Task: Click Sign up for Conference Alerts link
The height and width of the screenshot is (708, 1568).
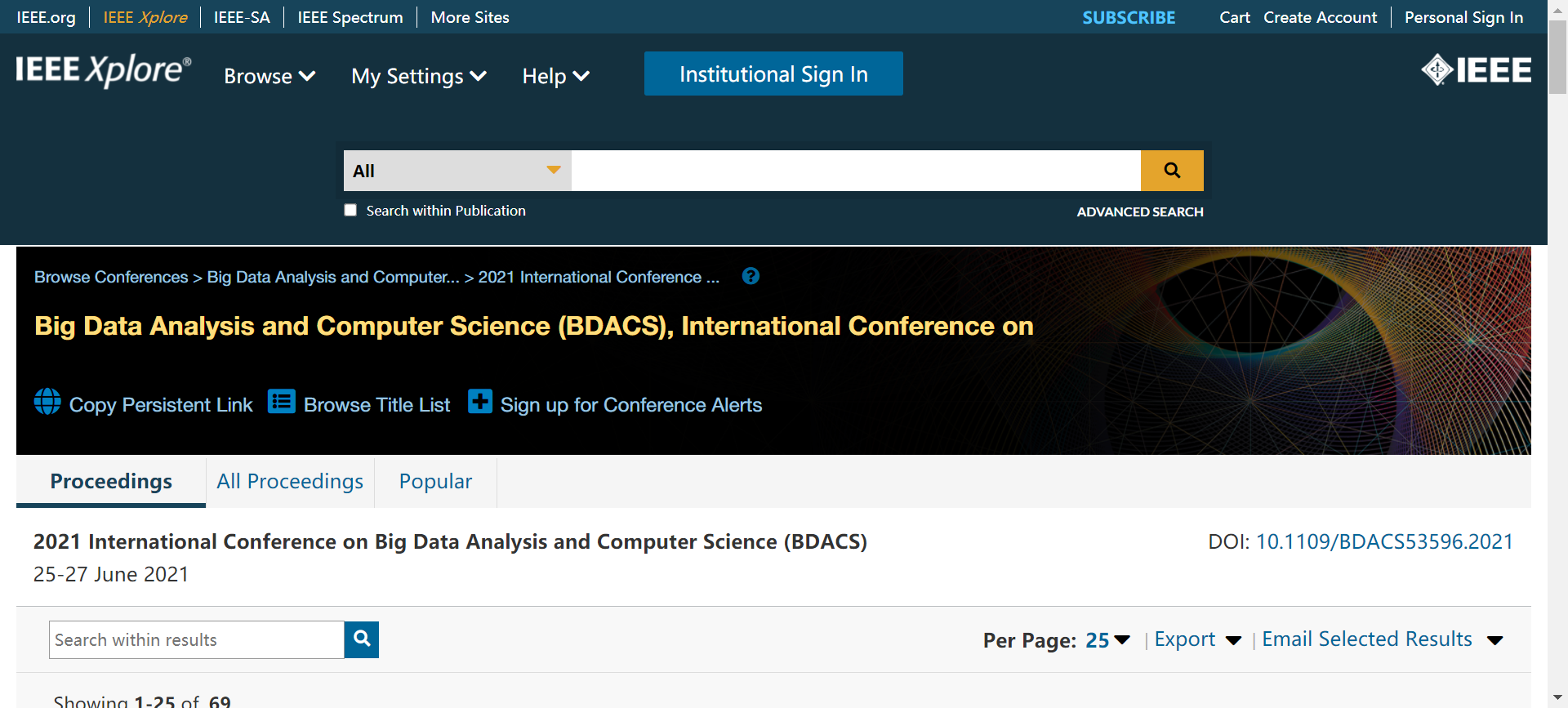Action: (x=631, y=405)
